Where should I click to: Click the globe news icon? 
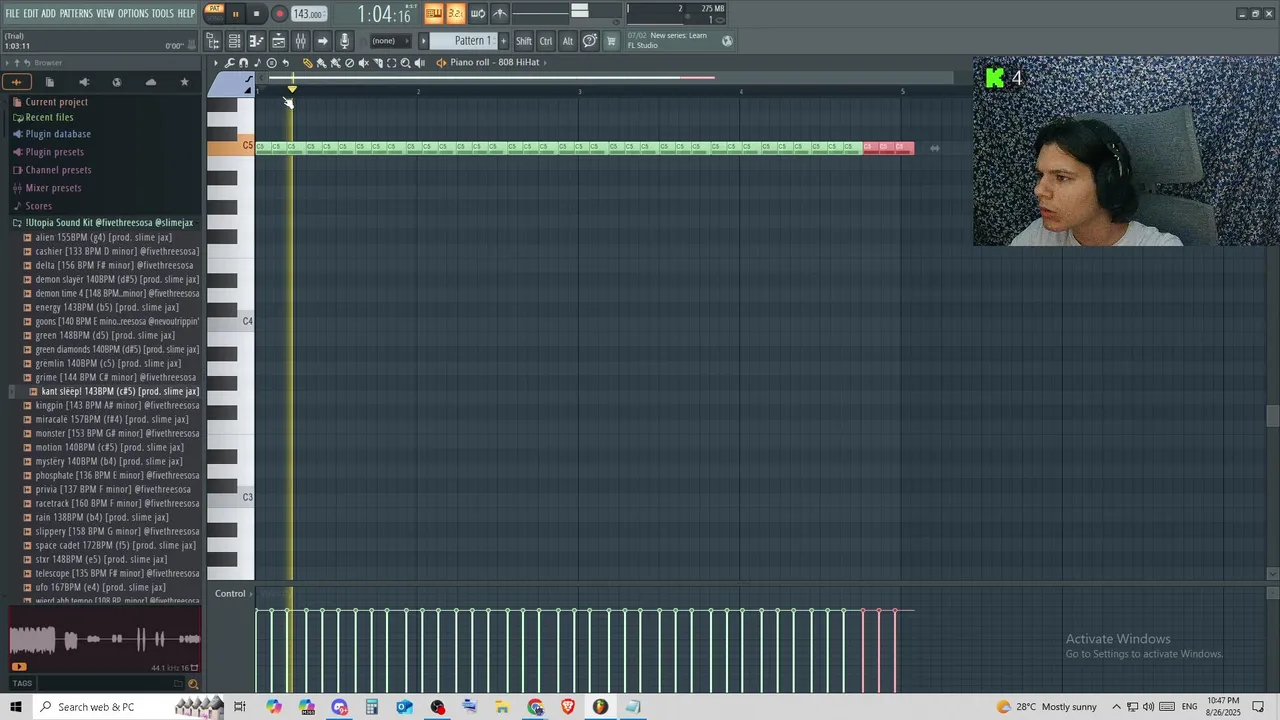(727, 41)
